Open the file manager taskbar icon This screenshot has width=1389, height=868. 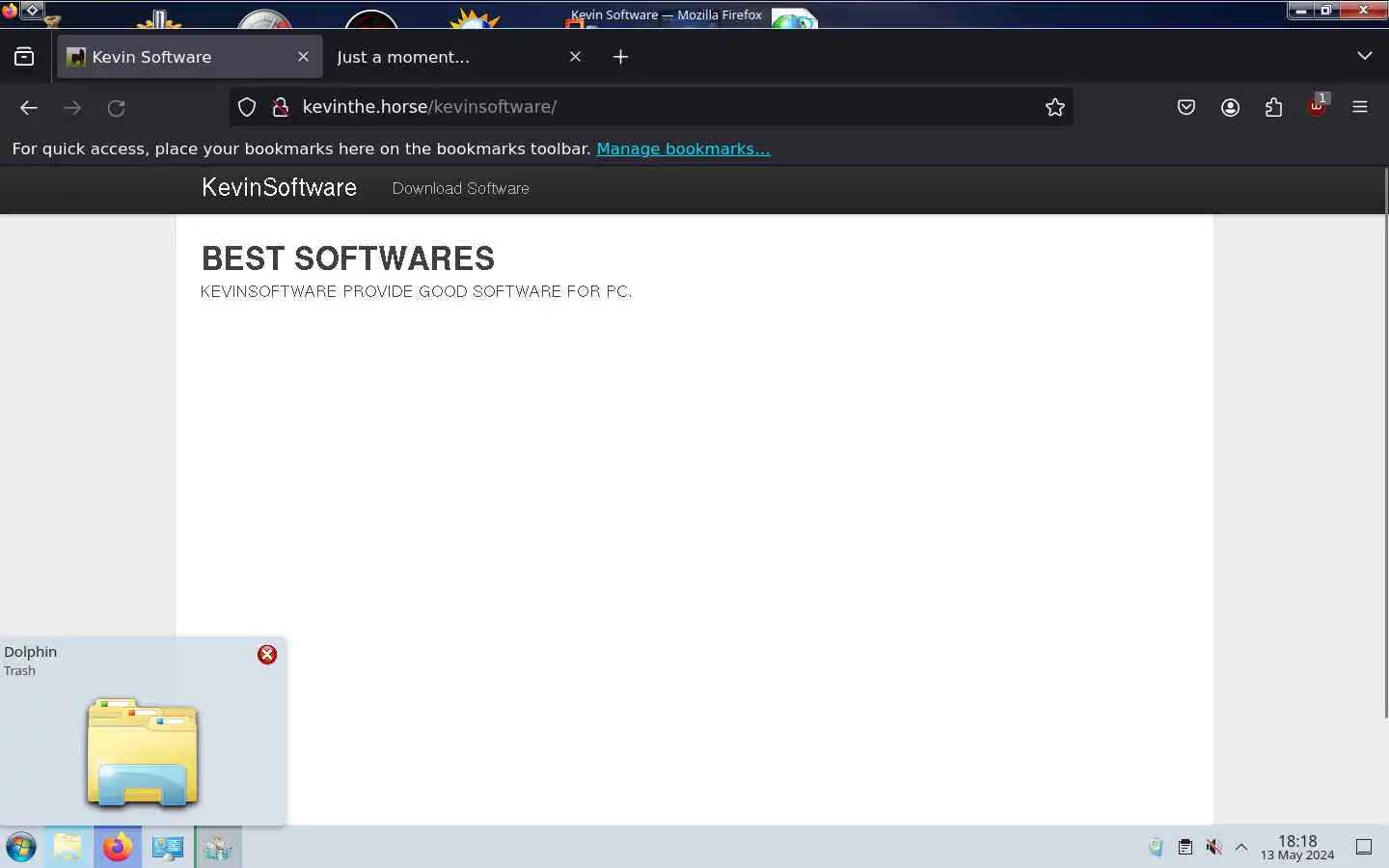68,847
